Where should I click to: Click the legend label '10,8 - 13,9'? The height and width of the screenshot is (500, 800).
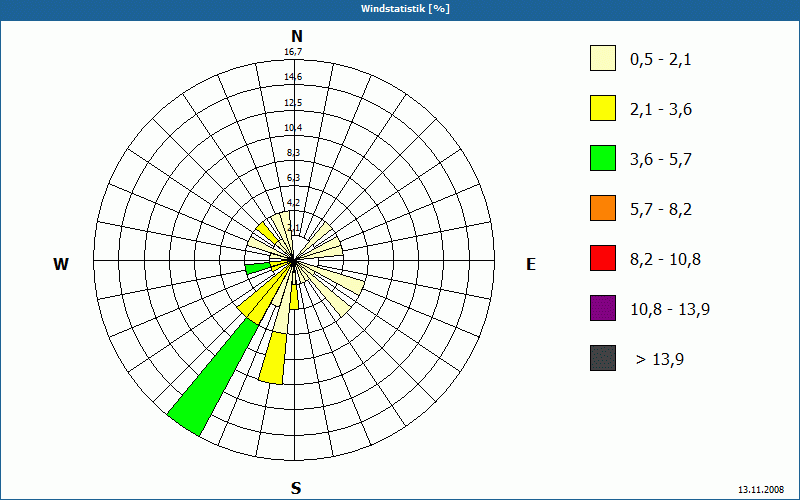670,310
